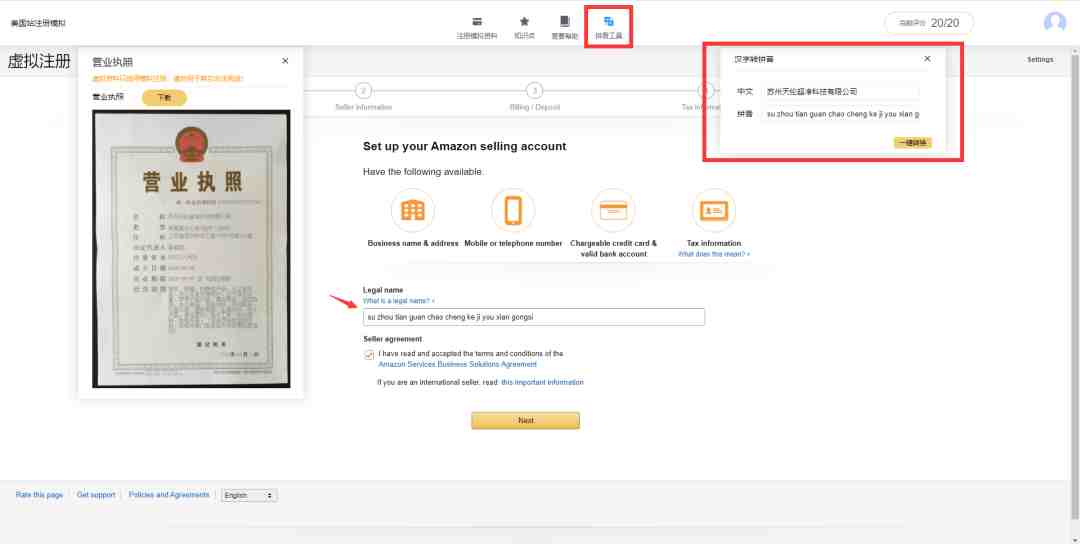1080x544 pixels.
Task: Open the 注册模拟资料 registration data menu
Action: coord(477,28)
